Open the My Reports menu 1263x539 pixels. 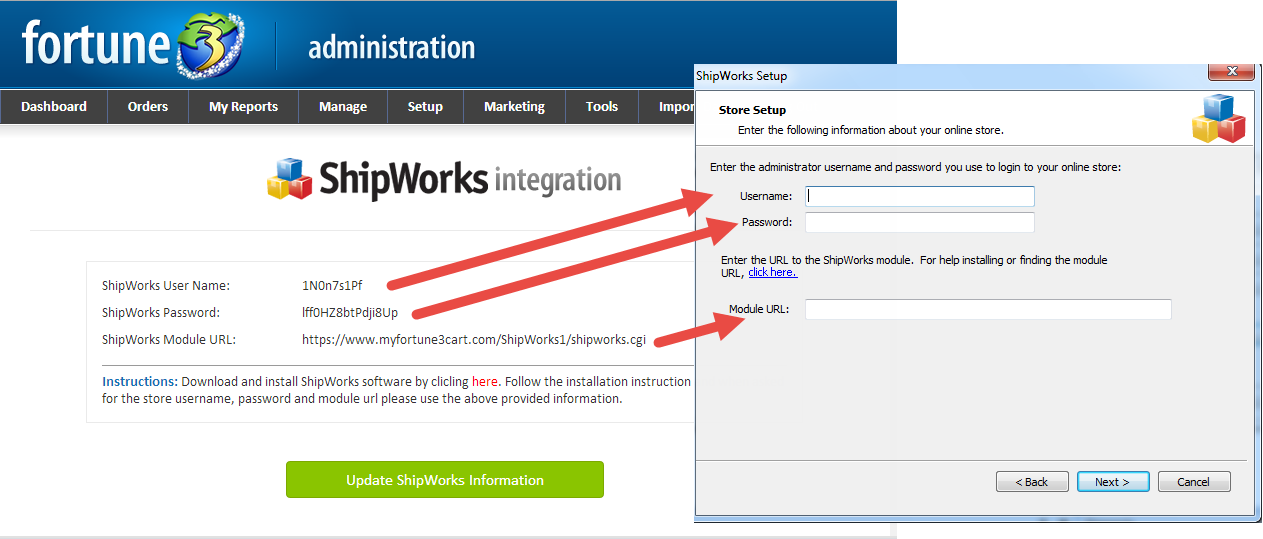pyautogui.click(x=243, y=107)
